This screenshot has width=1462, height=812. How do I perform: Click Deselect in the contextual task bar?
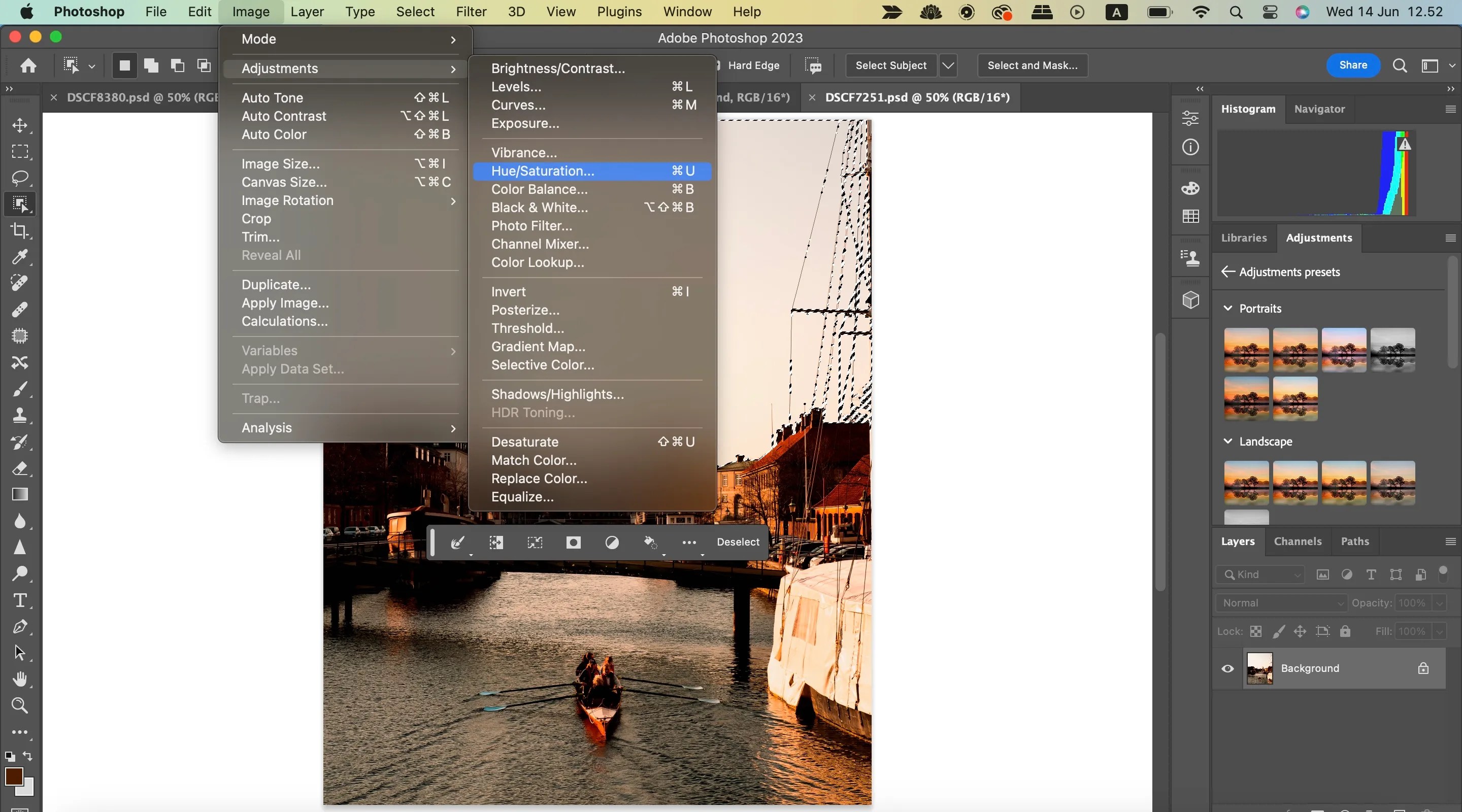pos(738,542)
